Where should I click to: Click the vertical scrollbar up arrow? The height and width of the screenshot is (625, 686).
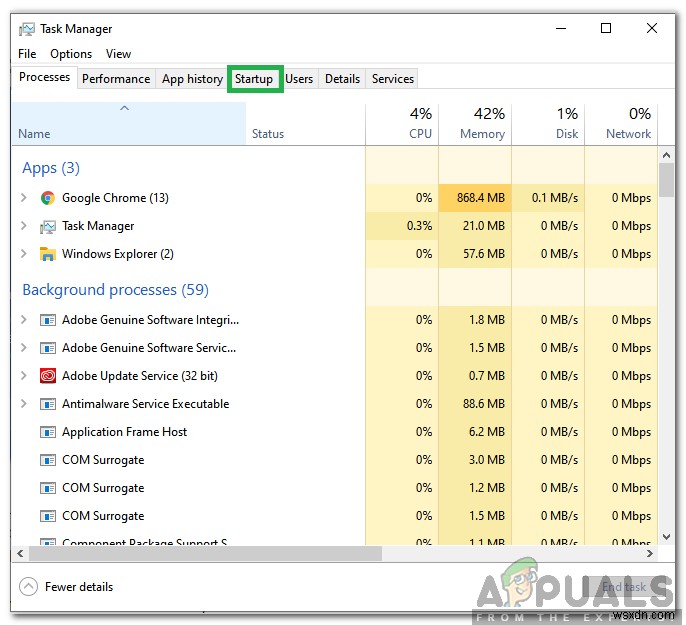666,155
